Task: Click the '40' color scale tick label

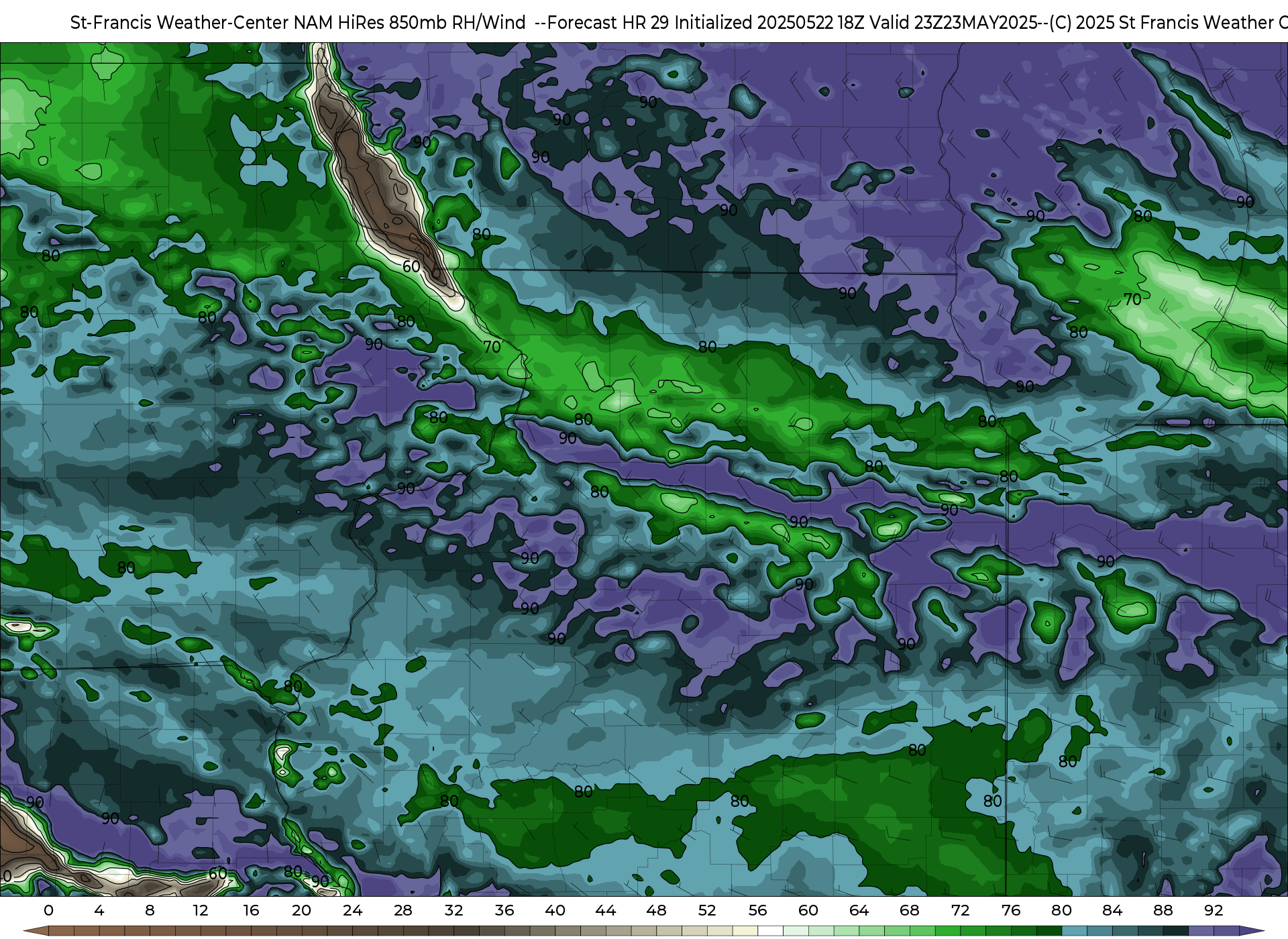Action: (x=555, y=910)
